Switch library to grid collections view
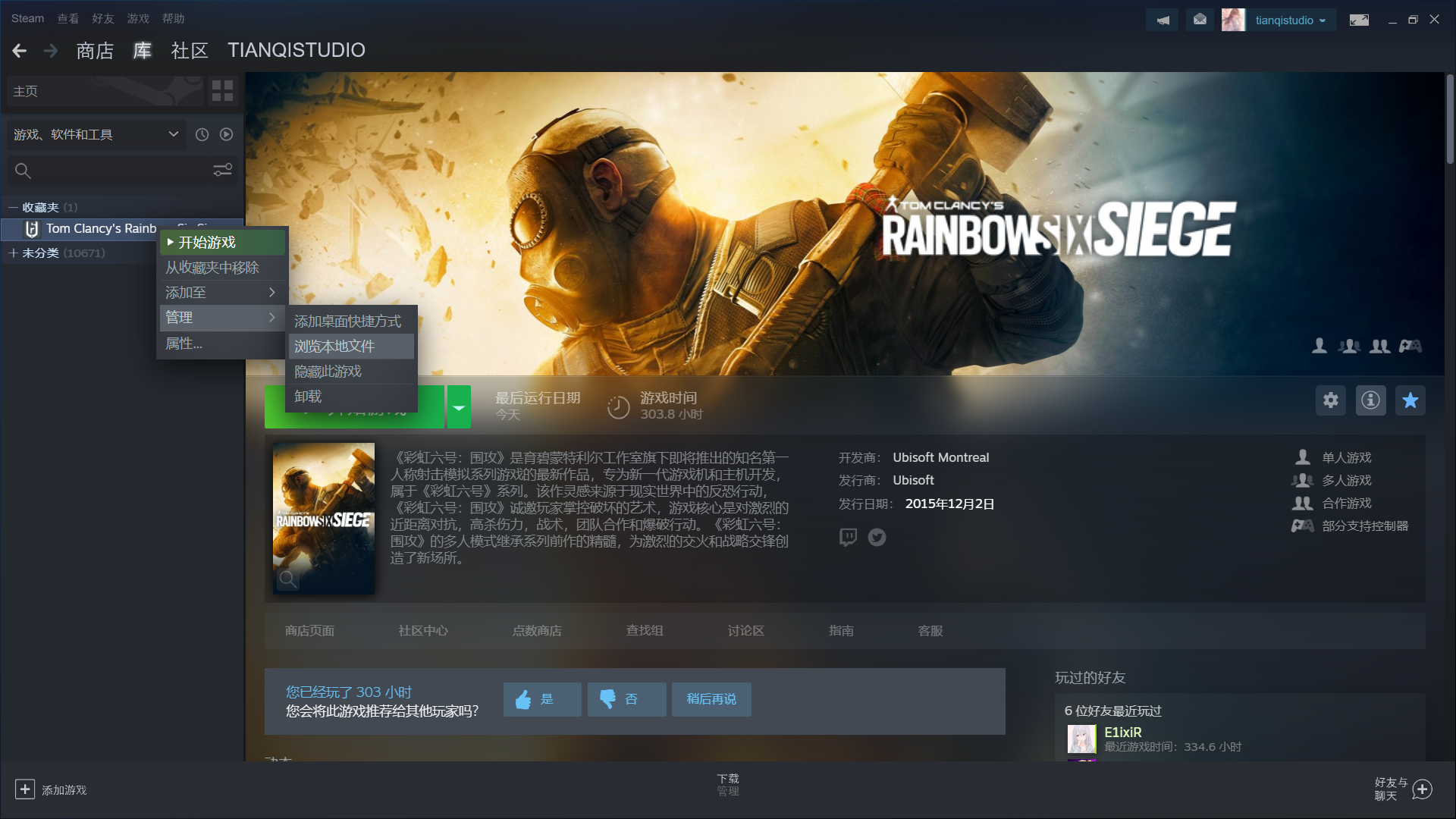Screen dimensions: 1456x819 point(222,91)
